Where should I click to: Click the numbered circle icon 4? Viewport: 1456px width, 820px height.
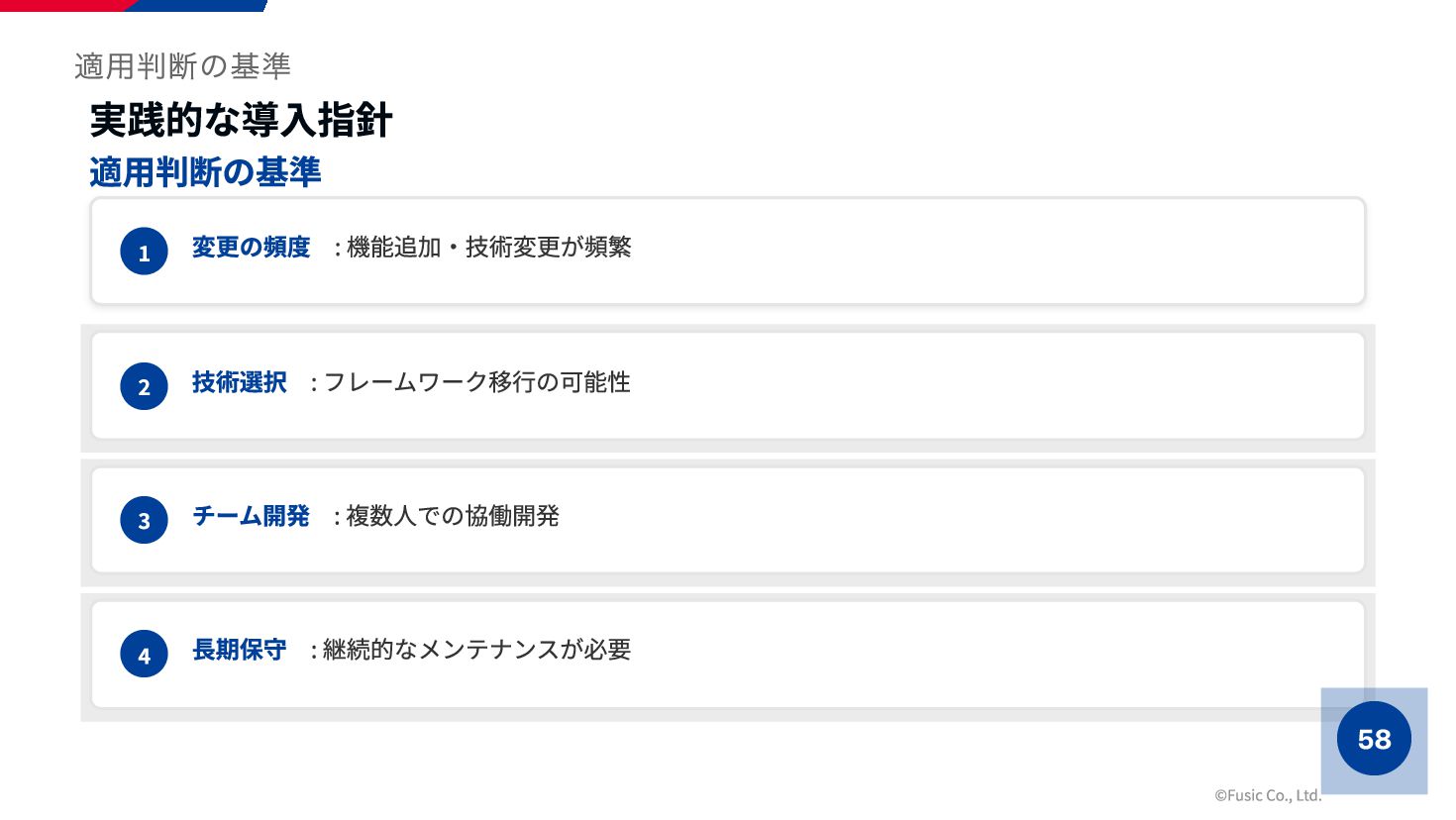(x=144, y=654)
